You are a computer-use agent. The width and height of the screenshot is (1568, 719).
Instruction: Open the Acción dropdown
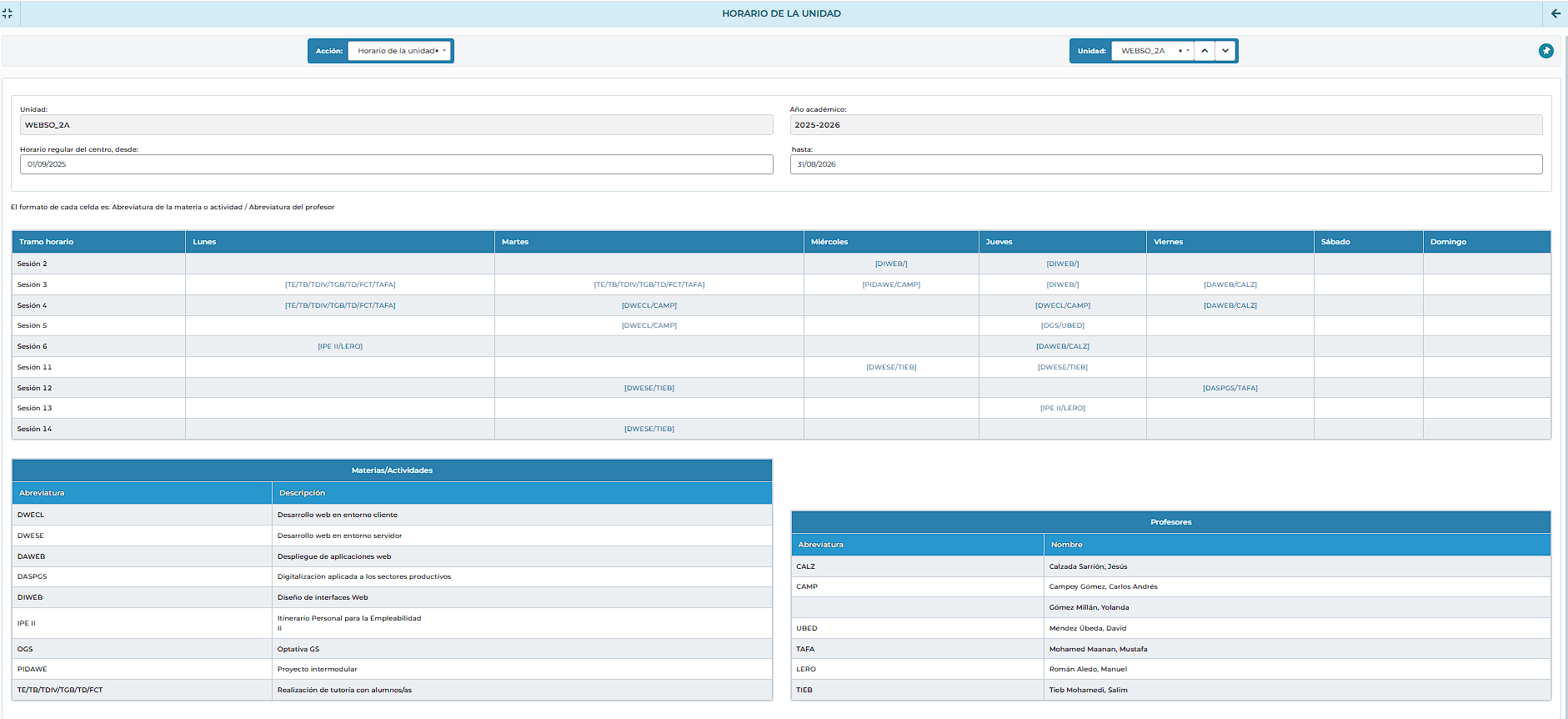click(x=444, y=51)
